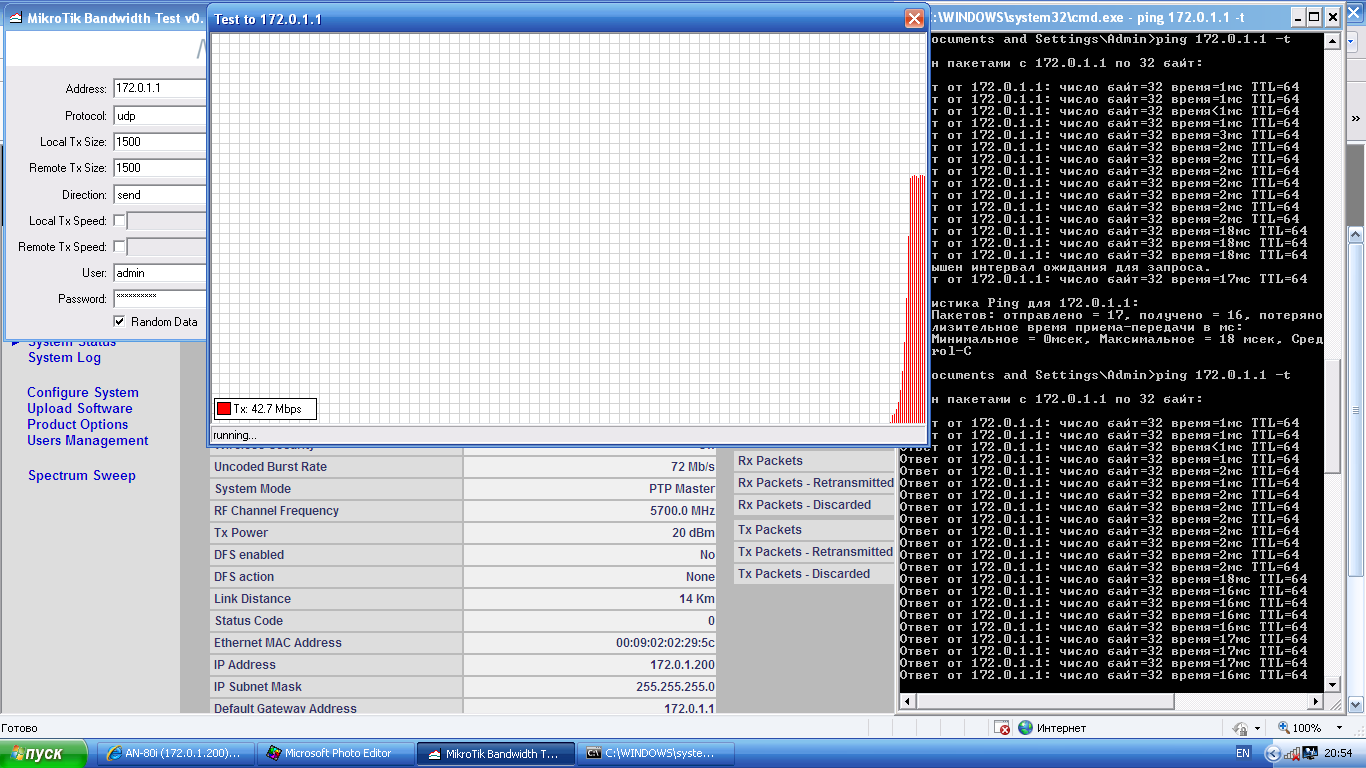Image resolution: width=1366 pixels, height=768 pixels.
Task: Open the Product Options link
Action: pyautogui.click(x=78, y=424)
